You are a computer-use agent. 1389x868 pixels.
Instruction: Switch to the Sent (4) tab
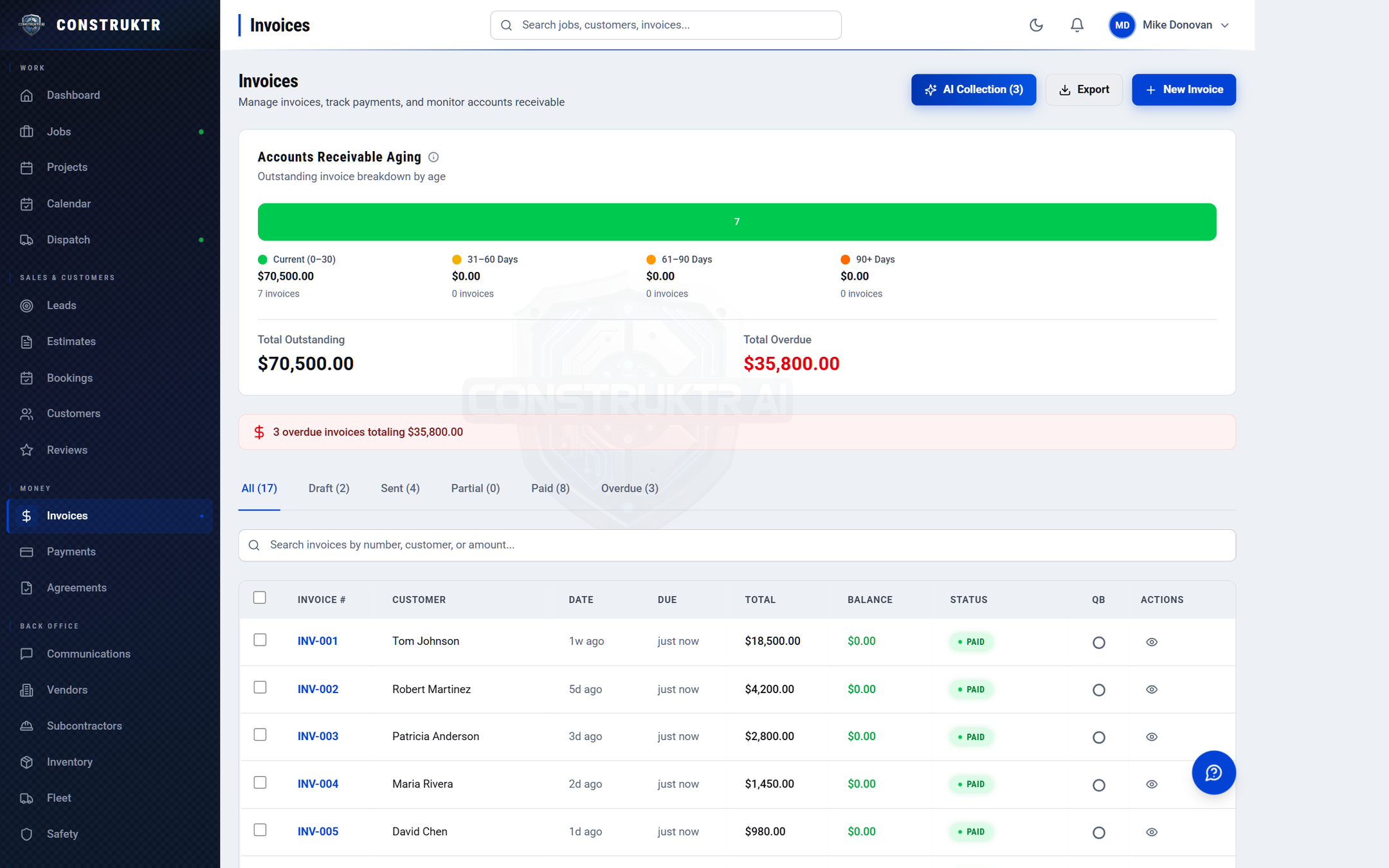(x=400, y=489)
